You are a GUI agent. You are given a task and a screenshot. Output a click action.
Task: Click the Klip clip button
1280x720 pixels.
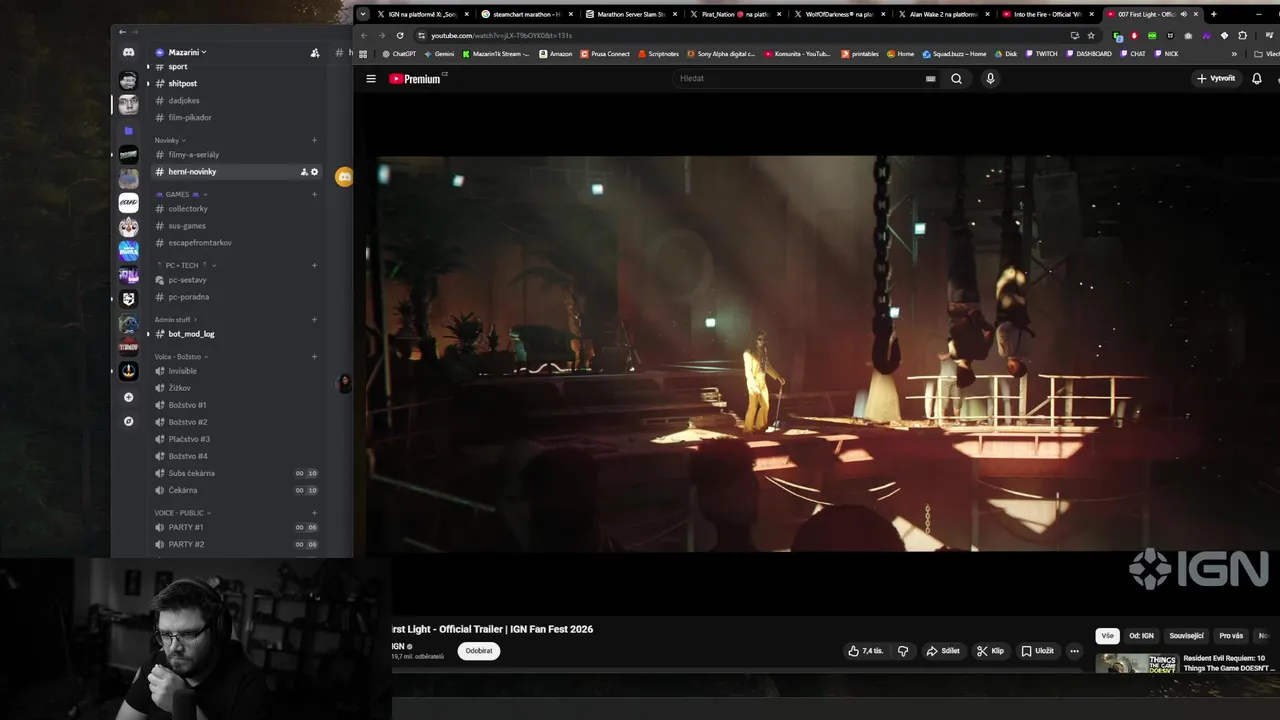(x=990, y=651)
